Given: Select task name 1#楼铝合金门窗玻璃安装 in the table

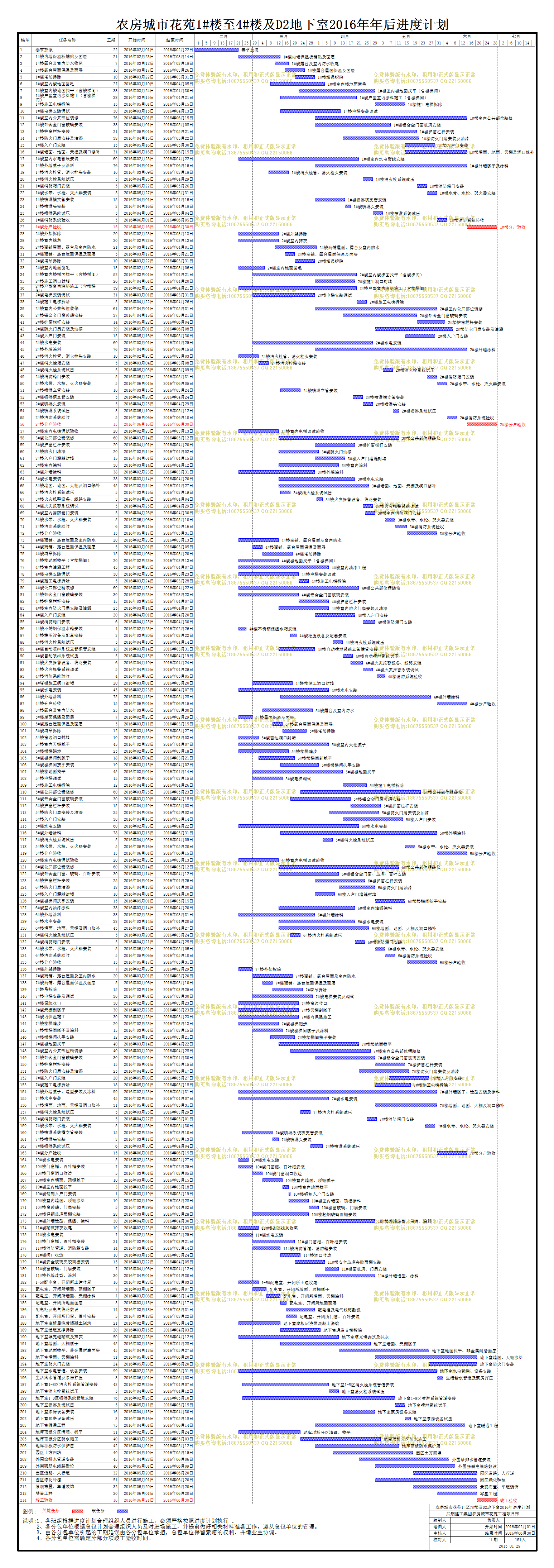Looking at the screenshot, I should click(x=59, y=125).
